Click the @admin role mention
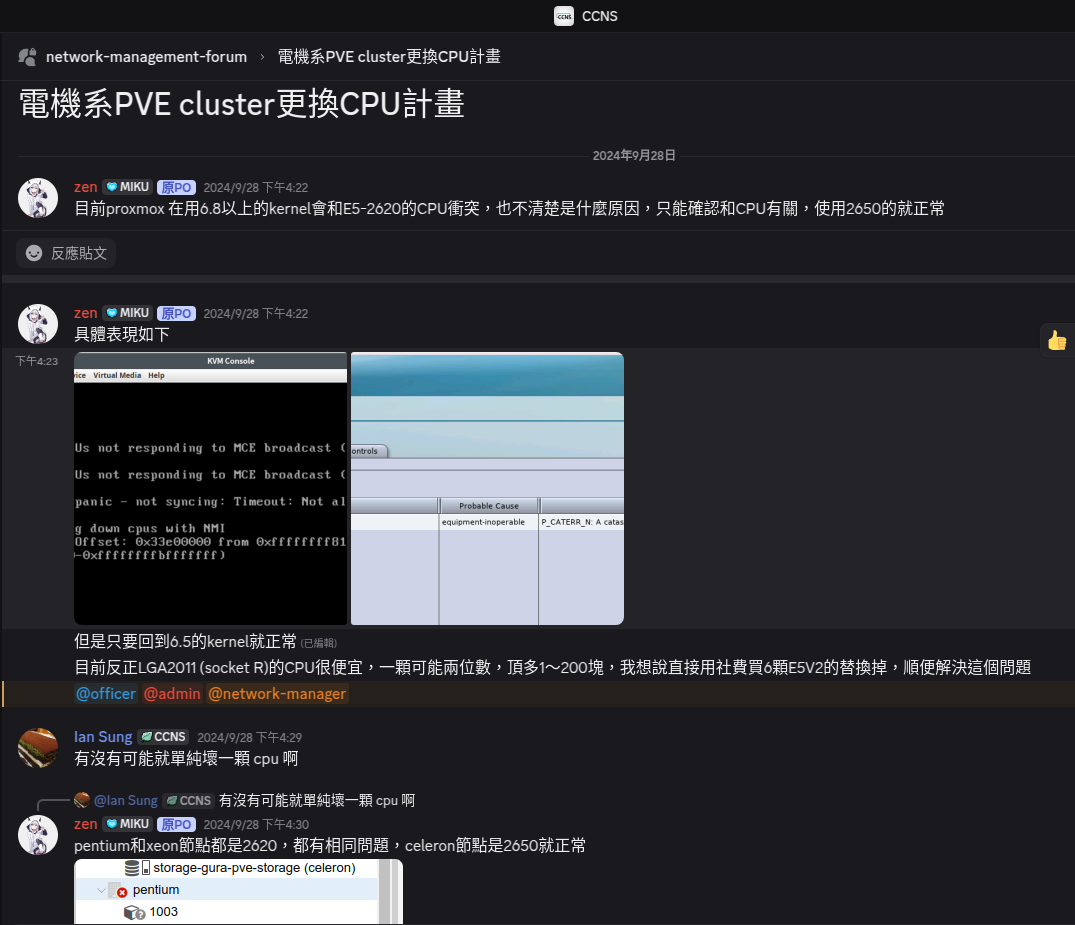Viewport: 1075px width, 925px height. point(172,694)
